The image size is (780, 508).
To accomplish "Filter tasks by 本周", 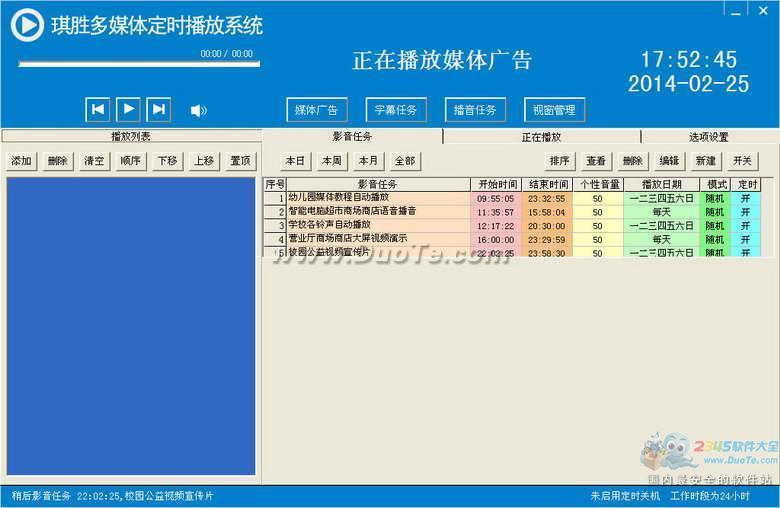I will point(331,161).
